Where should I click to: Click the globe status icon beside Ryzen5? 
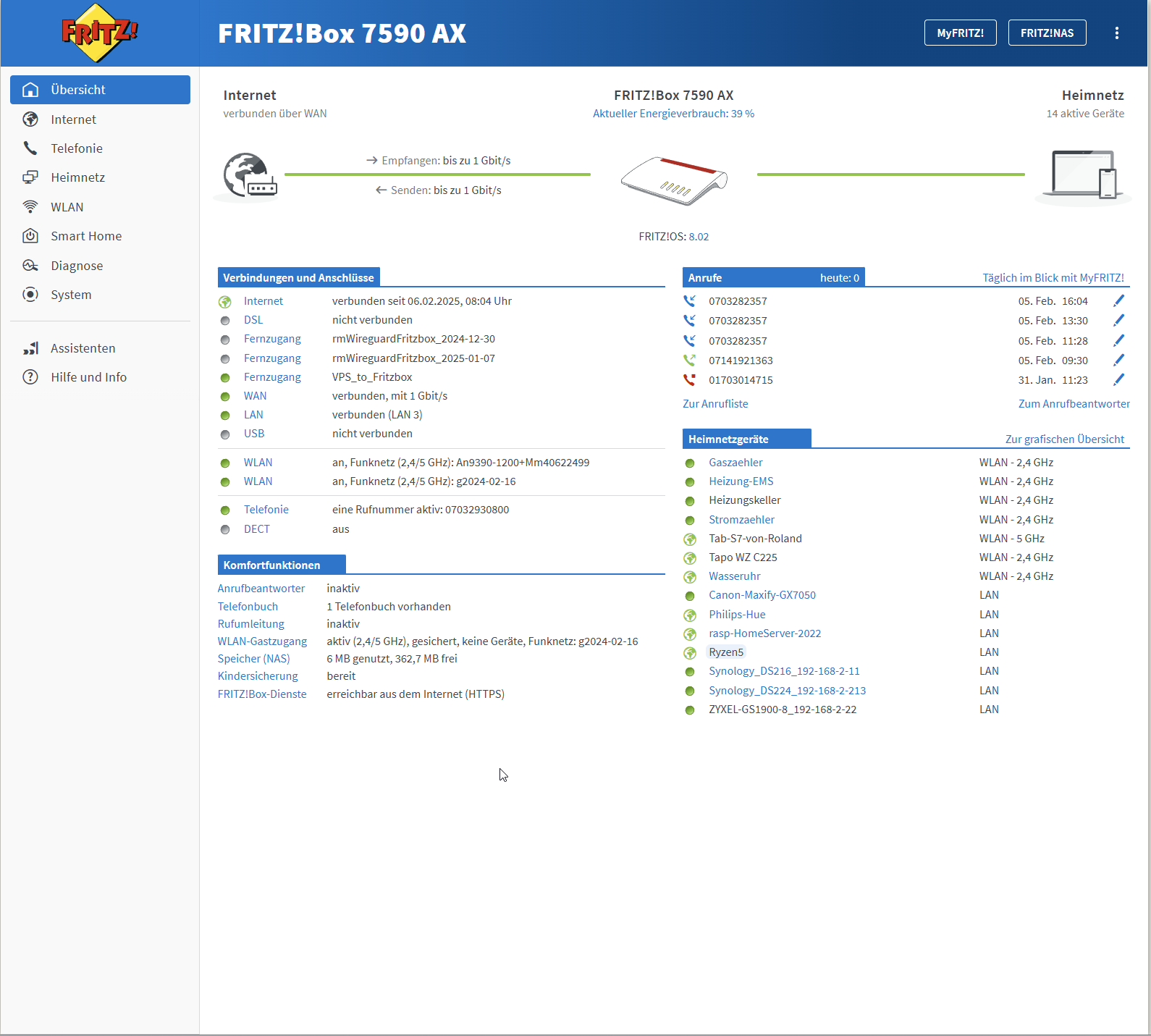(x=690, y=653)
